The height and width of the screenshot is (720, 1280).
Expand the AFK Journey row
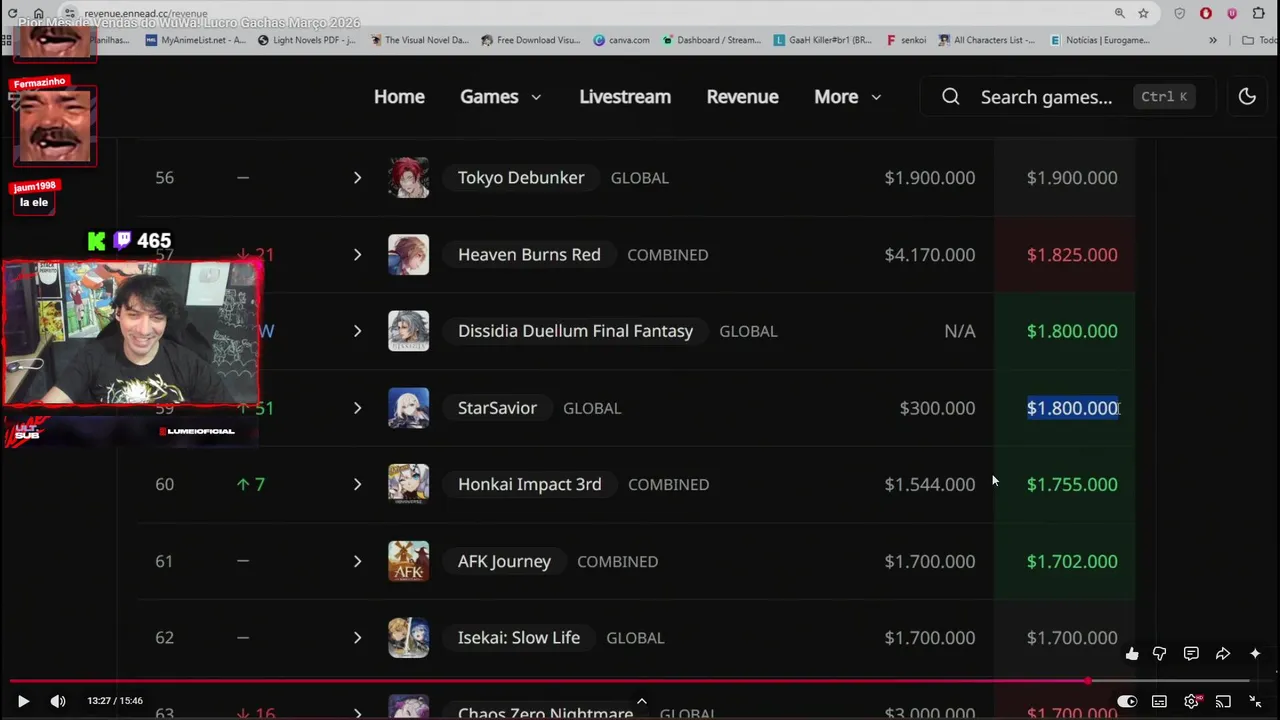pyautogui.click(x=357, y=561)
